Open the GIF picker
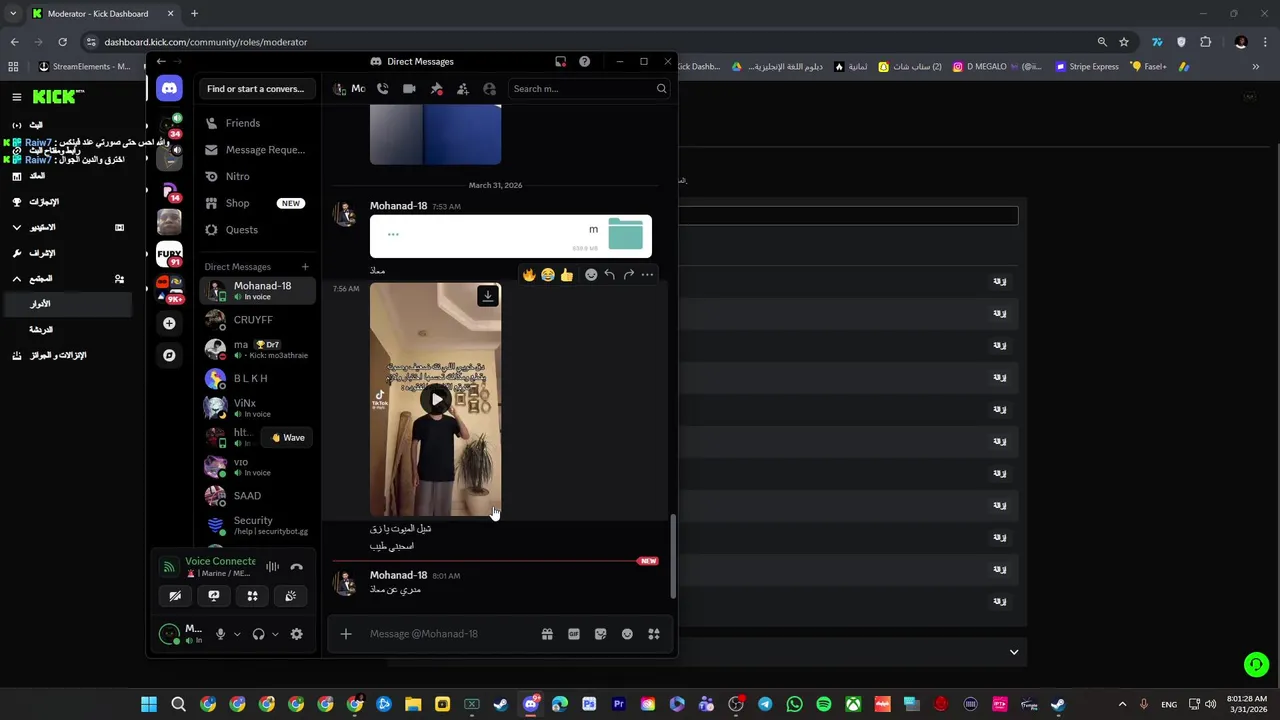1280x720 pixels. click(x=574, y=634)
